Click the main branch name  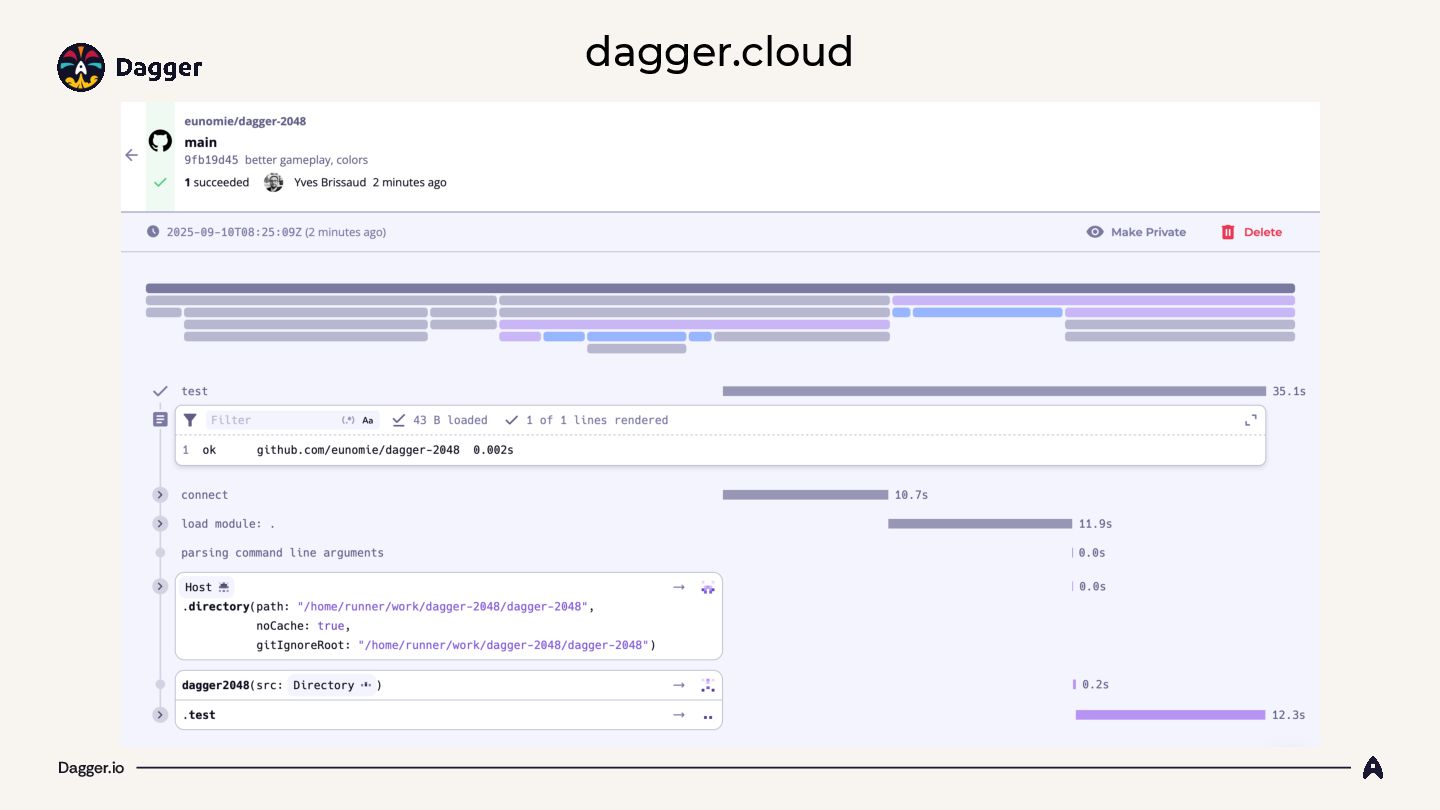click(x=200, y=142)
